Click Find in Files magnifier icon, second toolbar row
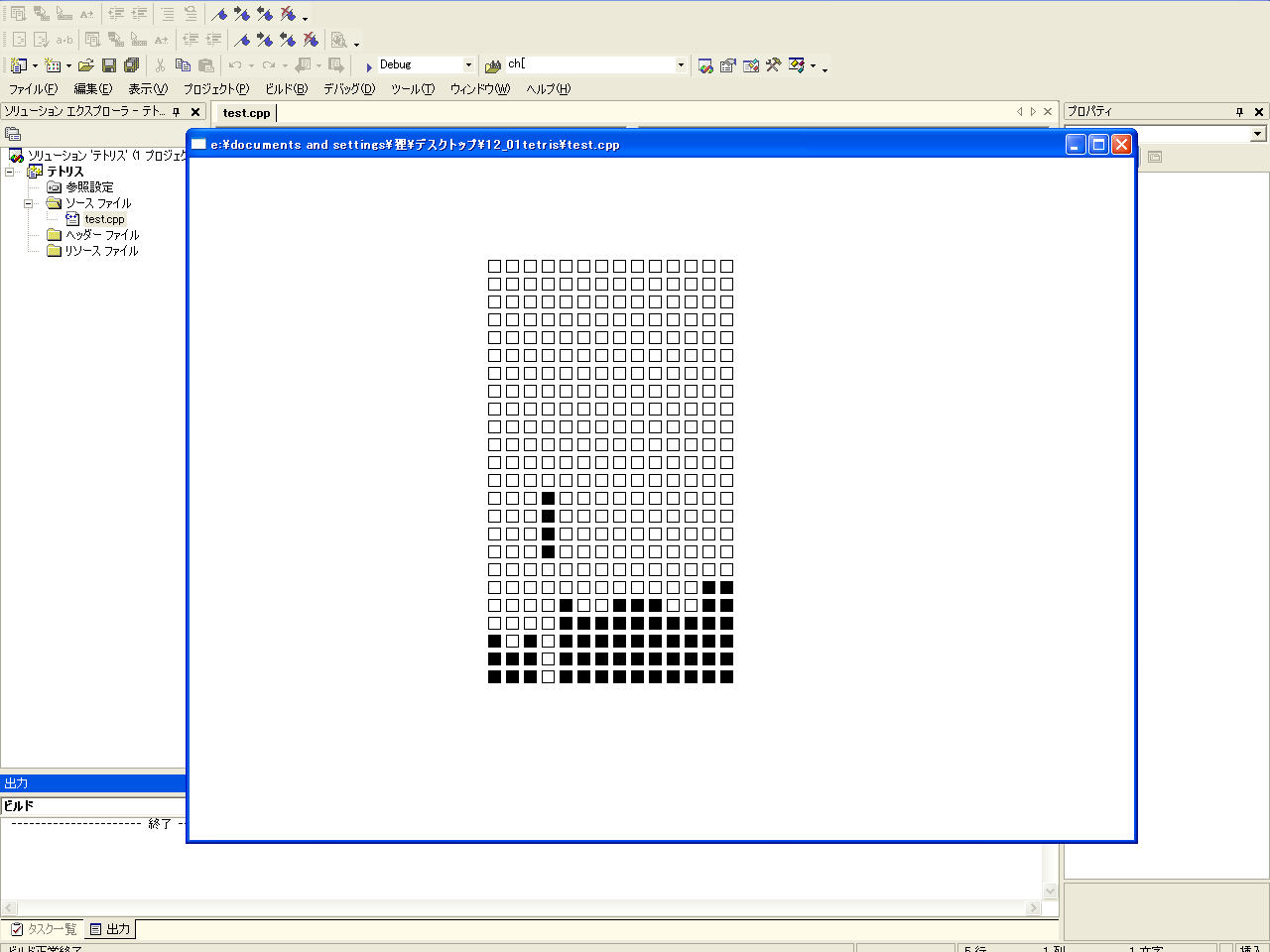This screenshot has width=1270, height=952. point(339,40)
